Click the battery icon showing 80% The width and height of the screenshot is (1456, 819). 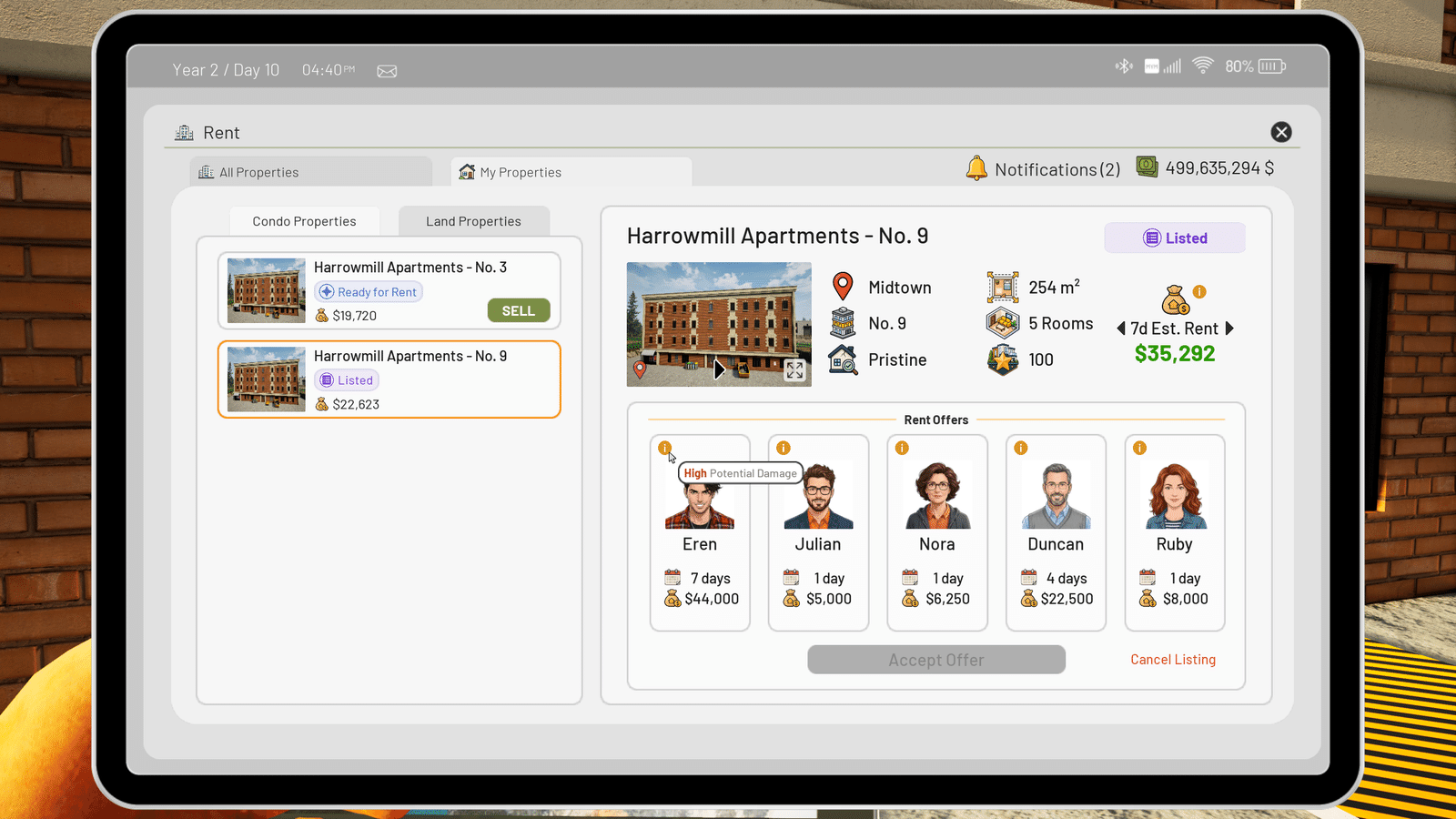pos(1271,66)
